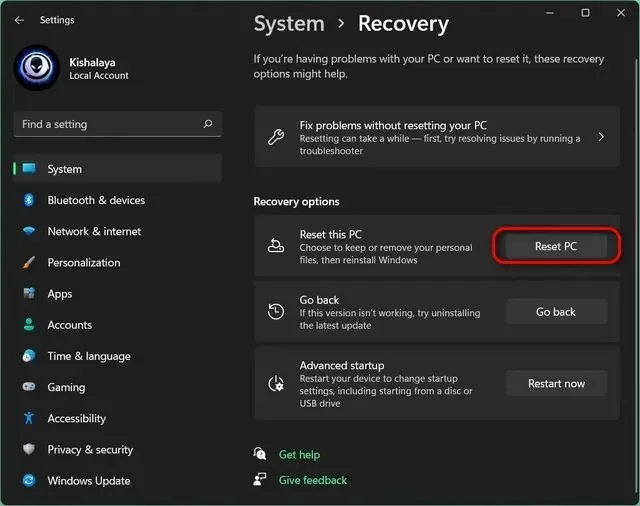This screenshot has width=640, height=506.
Task: Click the Get help headset icon
Action: 260,454
